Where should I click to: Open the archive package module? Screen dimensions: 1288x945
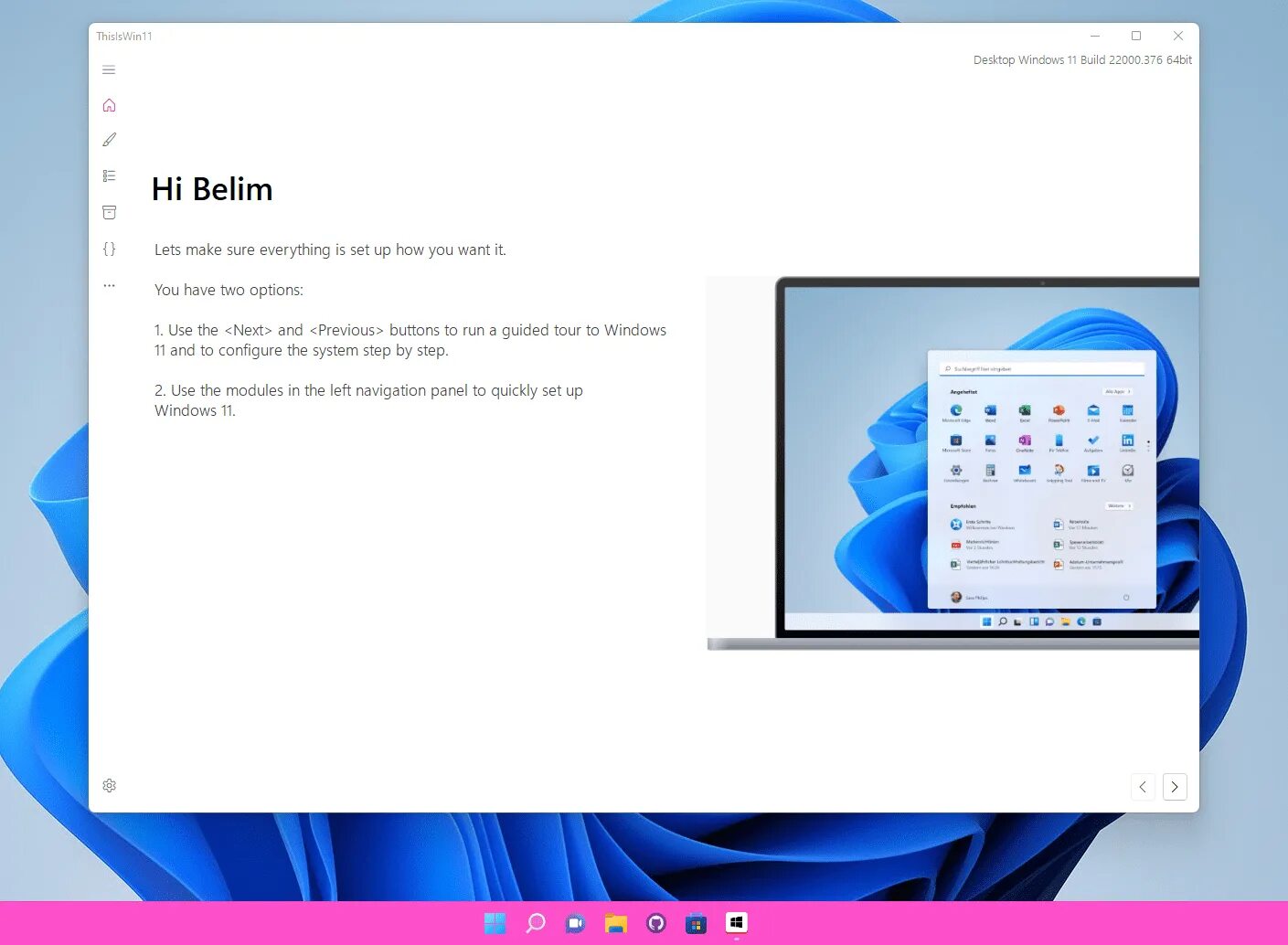pos(109,211)
